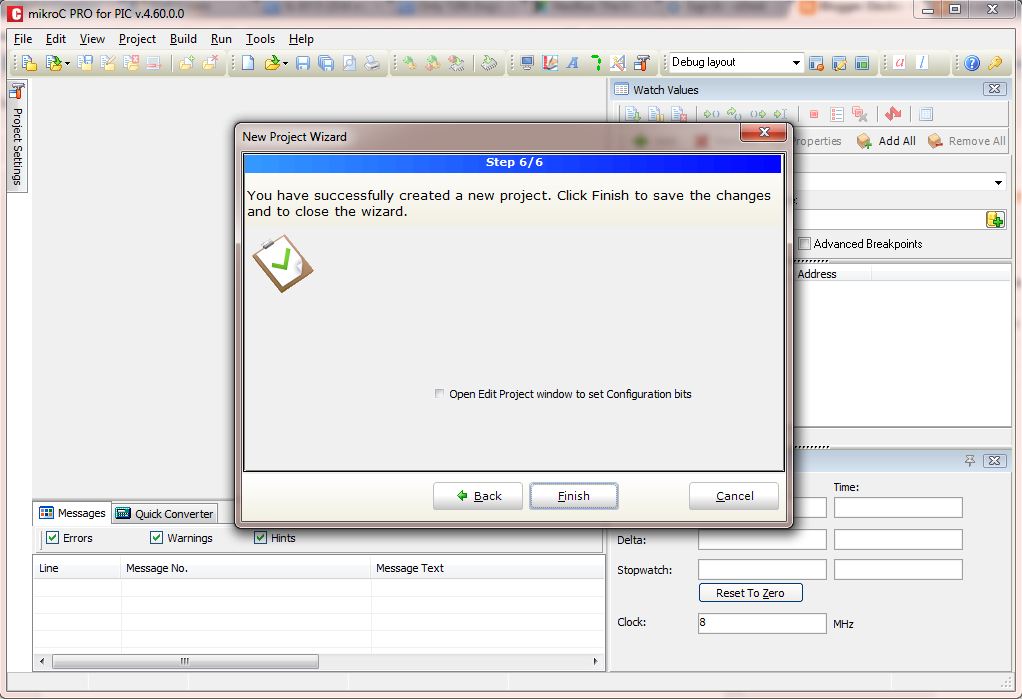Click the Program chip icon

(x=489, y=63)
